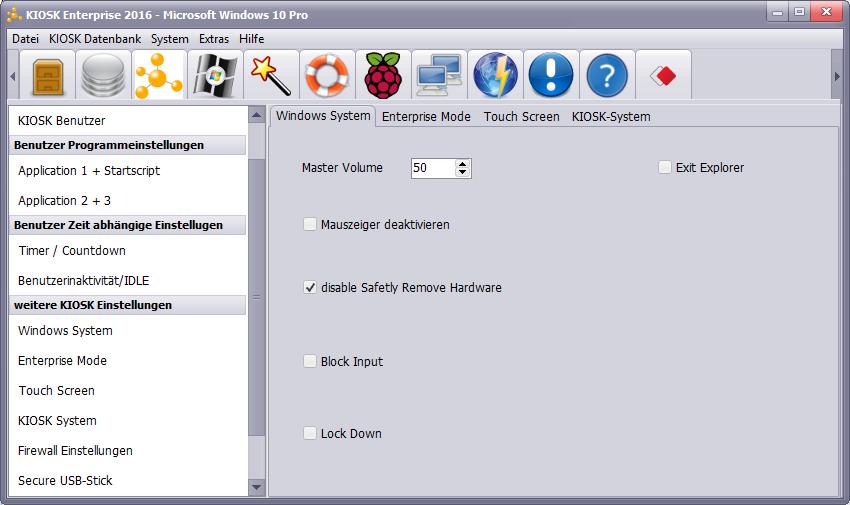Click the lifebuoy support icon
Screen dimensions: 850x505
(x=327, y=75)
